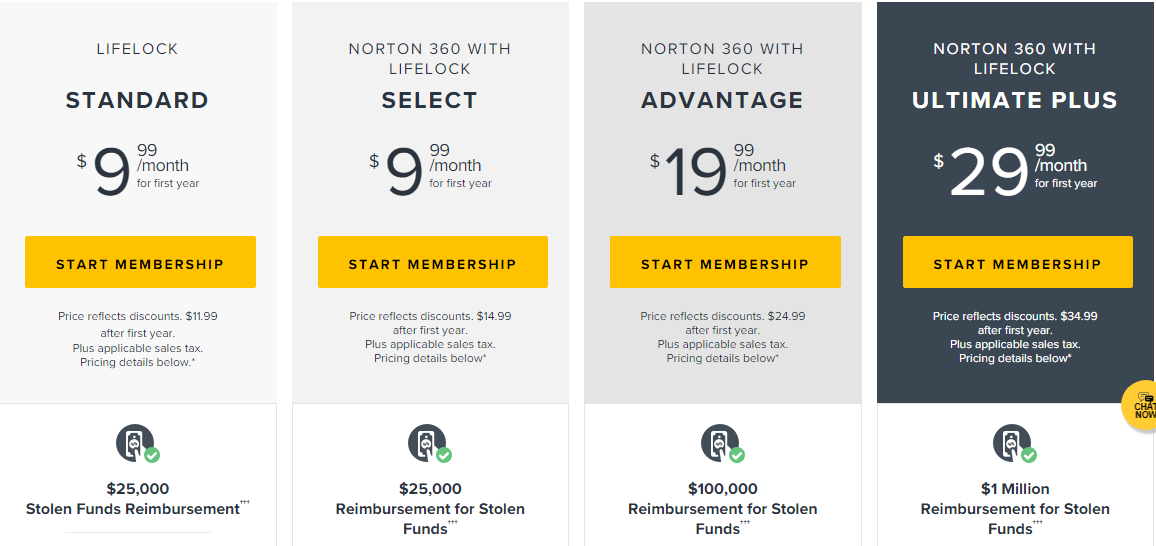Open Pricing details below under Ultimate Plus

point(1014,358)
